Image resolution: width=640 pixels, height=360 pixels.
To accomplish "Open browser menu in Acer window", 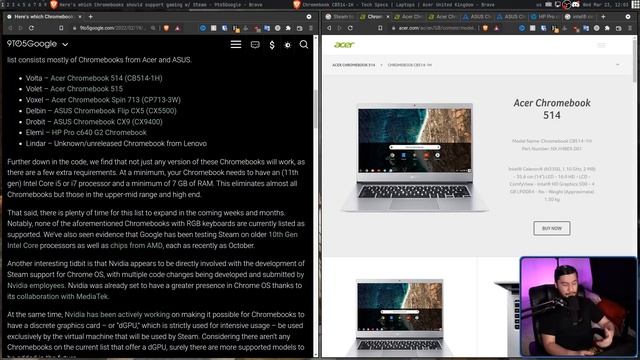I will click(x=630, y=28).
